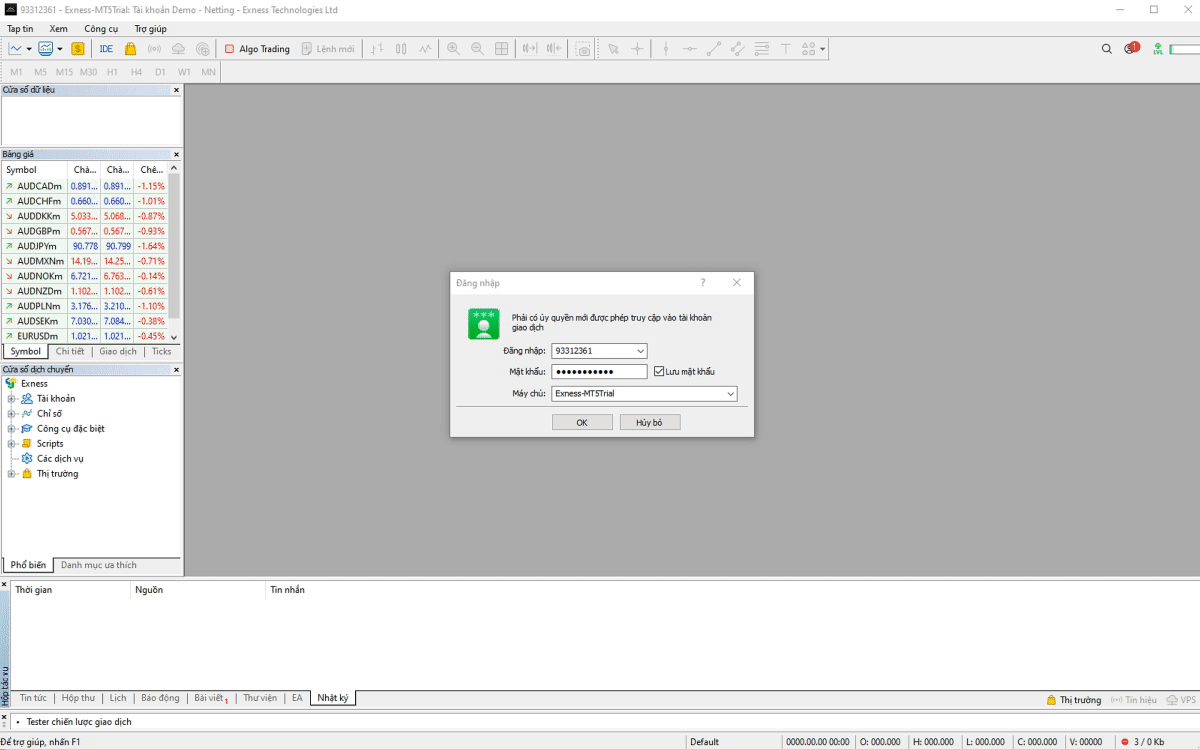The height and width of the screenshot is (750, 1200).
Task: Select Các dịch vụ in navigator
Action: tap(60, 459)
